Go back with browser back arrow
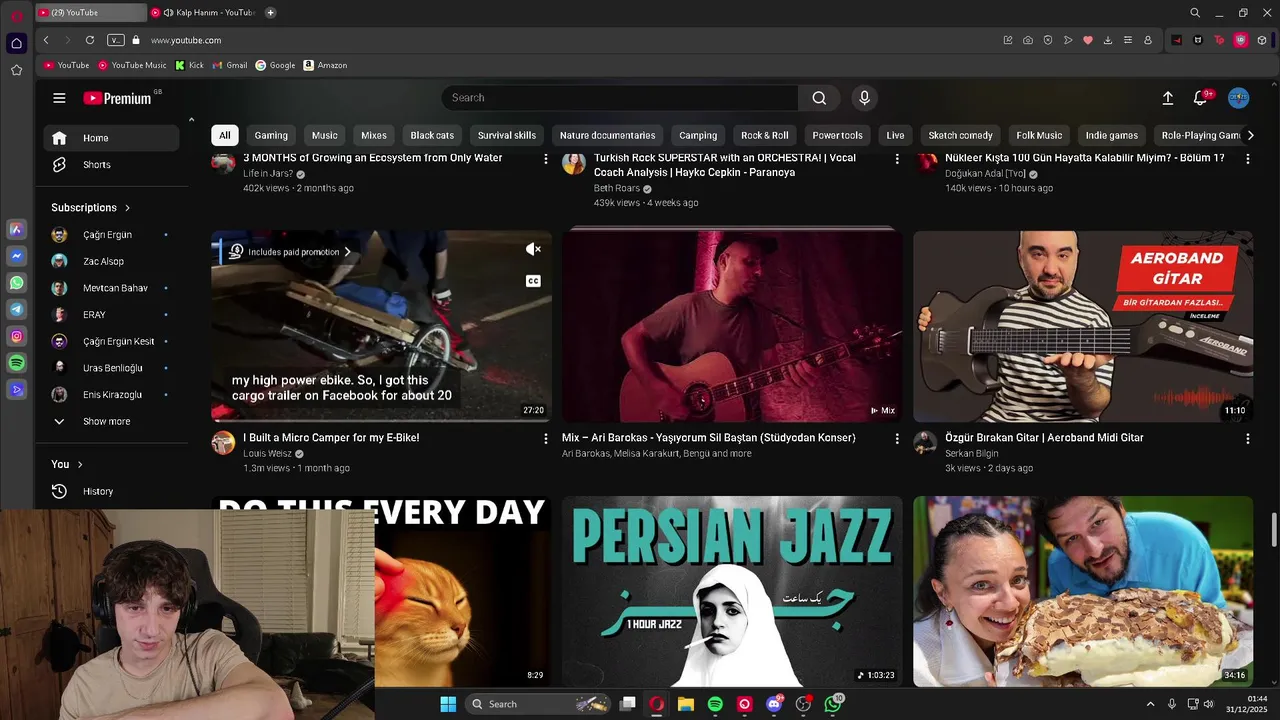Screen dimensions: 1280x720 (46, 40)
